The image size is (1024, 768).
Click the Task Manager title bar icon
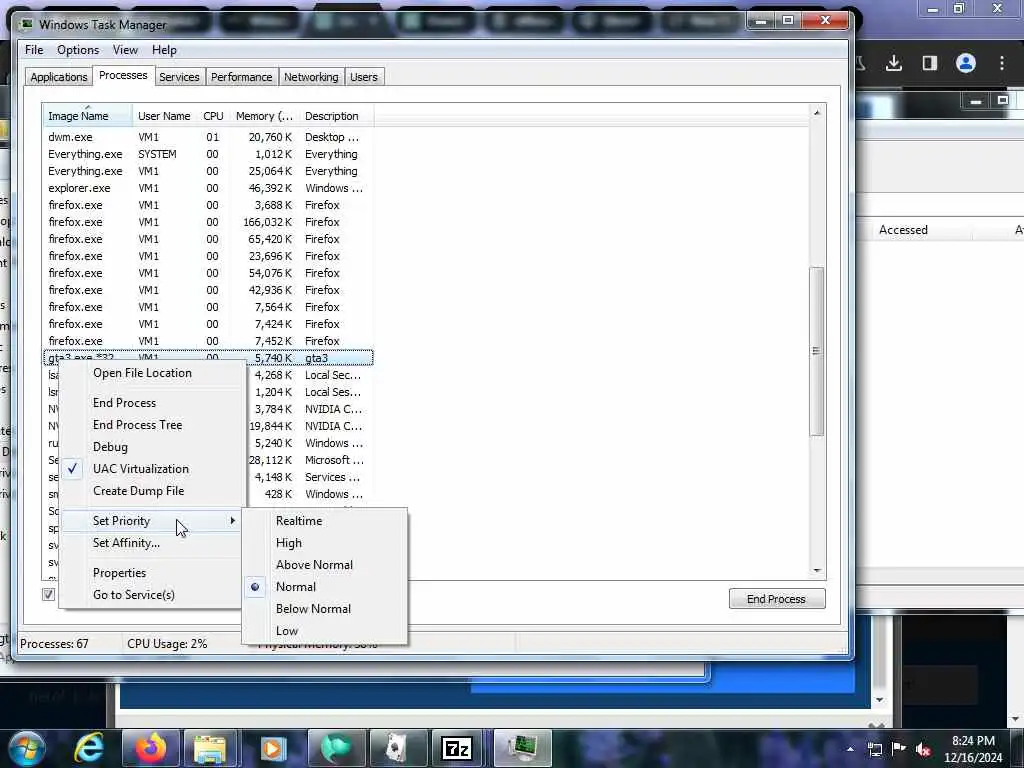27,24
